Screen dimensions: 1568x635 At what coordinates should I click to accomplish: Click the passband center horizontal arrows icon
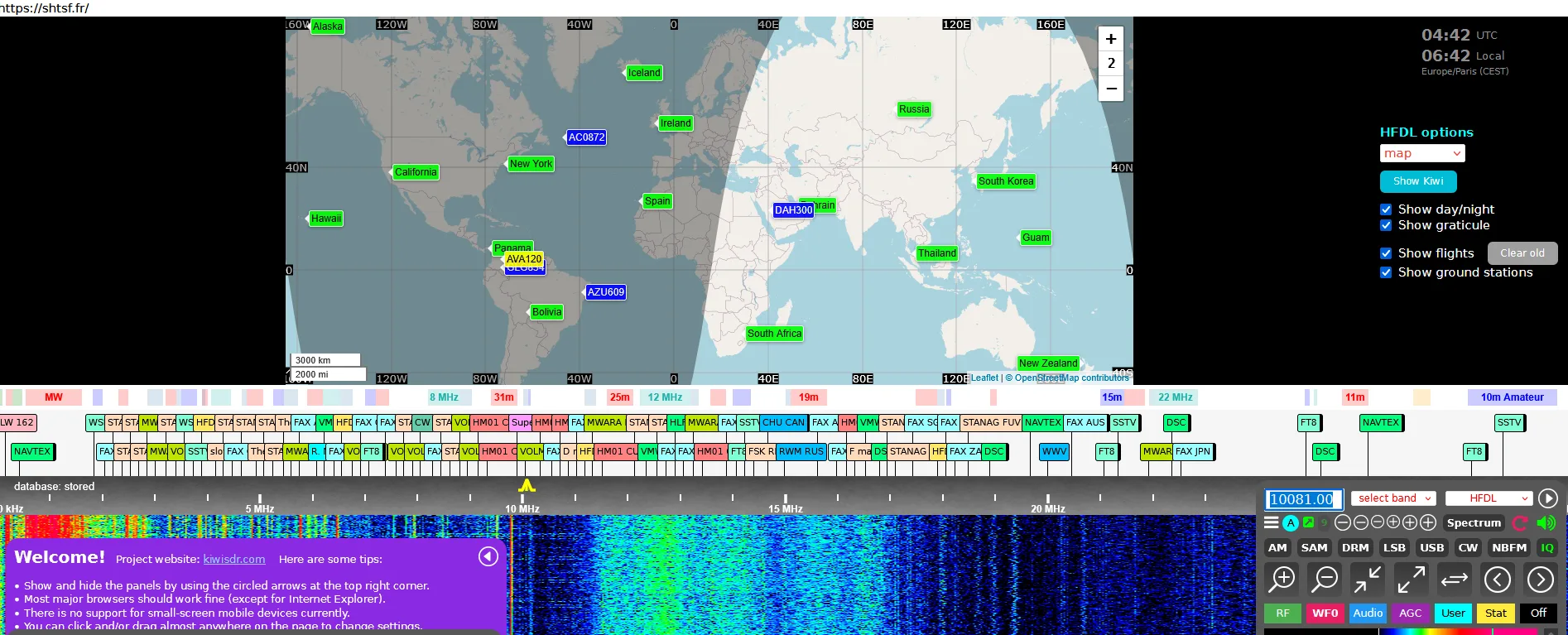(1454, 579)
